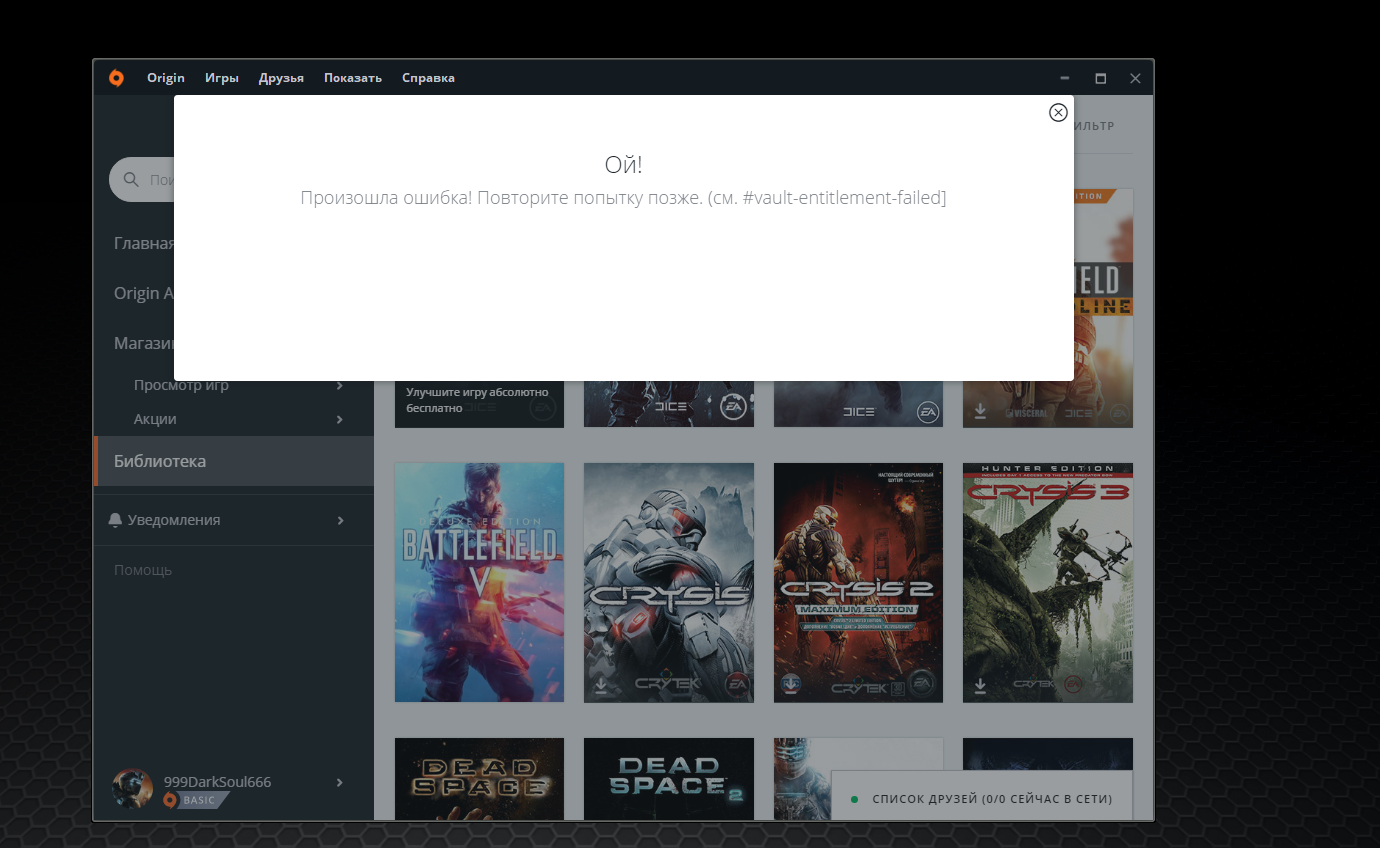
Task: Open the Battlefield V game tile
Action: click(479, 582)
